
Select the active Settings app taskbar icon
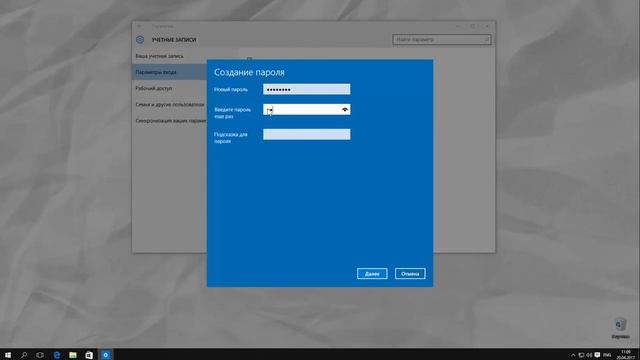[x=105, y=355]
